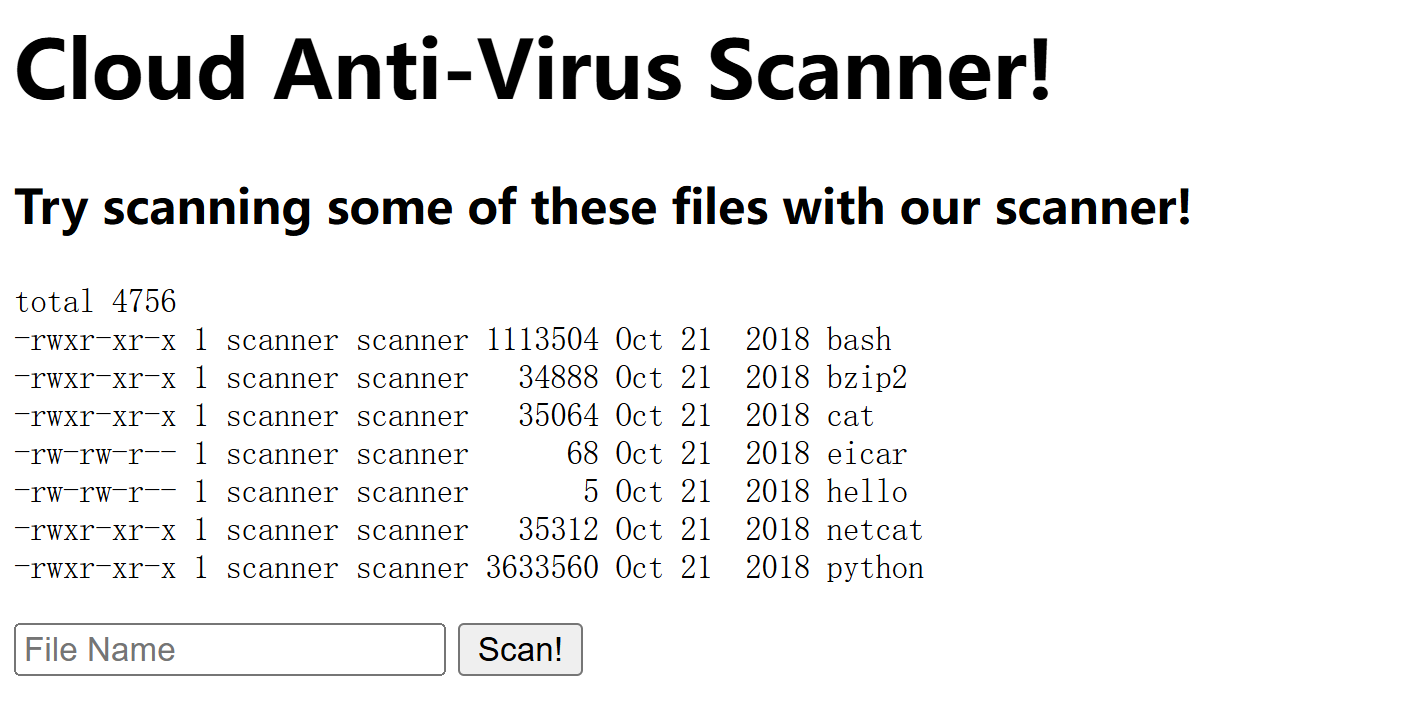This screenshot has width=1401, height=724.
Task: Click the 'total 4756' line
Action: pyautogui.click(x=96, y=302)
